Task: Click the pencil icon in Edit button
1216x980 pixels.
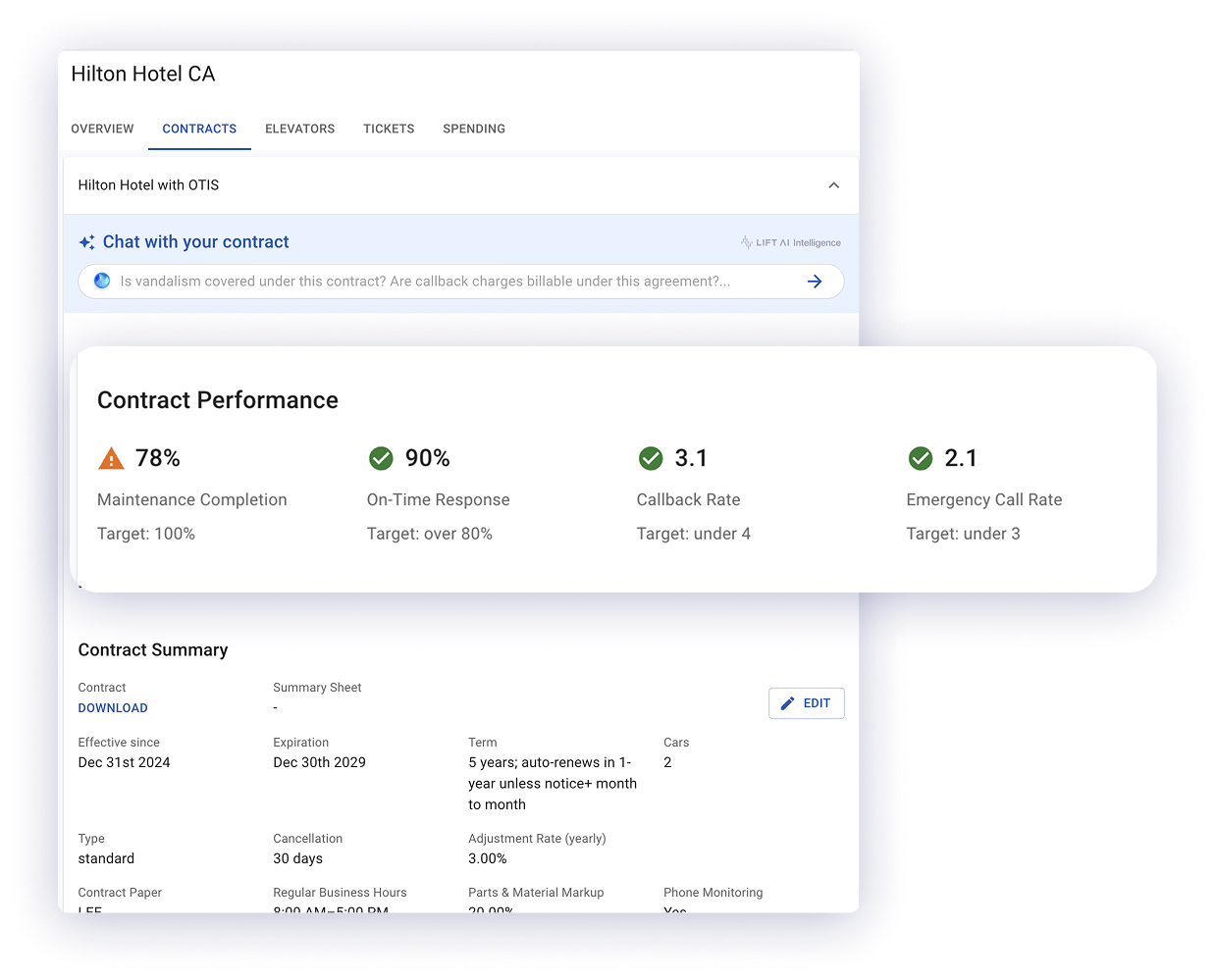Action: (x=787, y=703)
